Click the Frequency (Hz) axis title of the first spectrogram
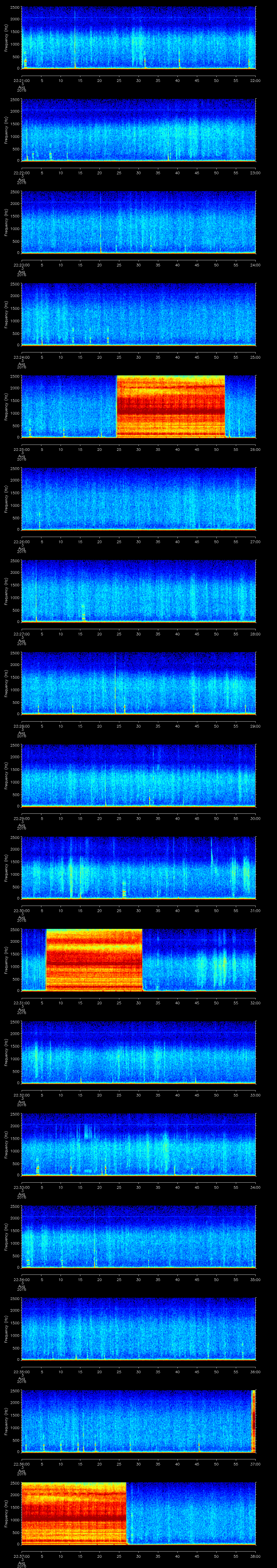 click(x=6, y=38)
